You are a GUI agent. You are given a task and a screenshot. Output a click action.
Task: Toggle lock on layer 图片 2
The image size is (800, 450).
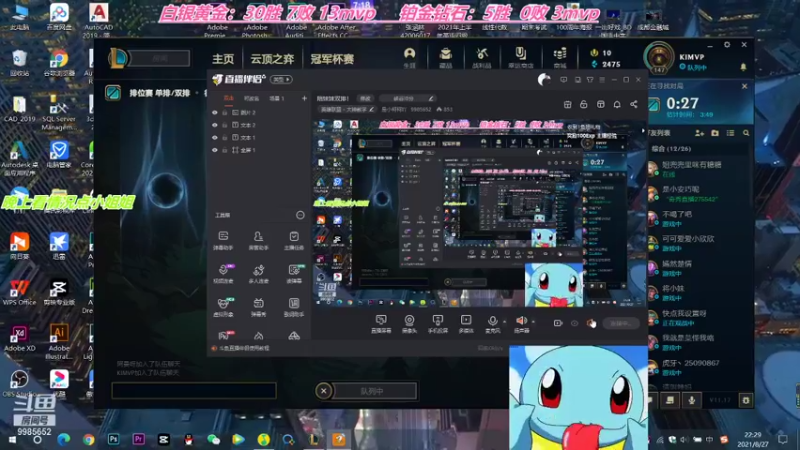click(x=224, y=113)
